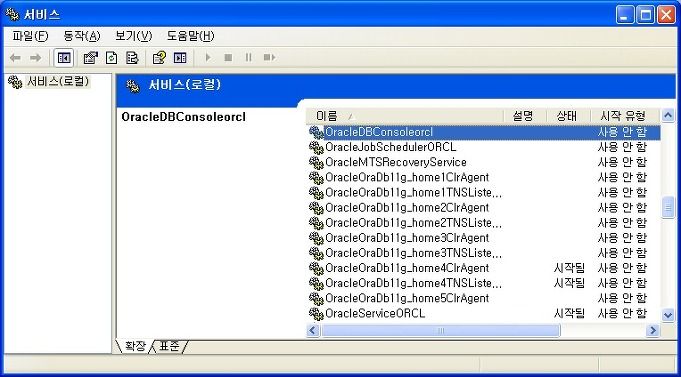Click 사용 안 함 for OracleJobSchedulerORCL
This screenshot has width=681, height=377.
[x=622, y=147]
